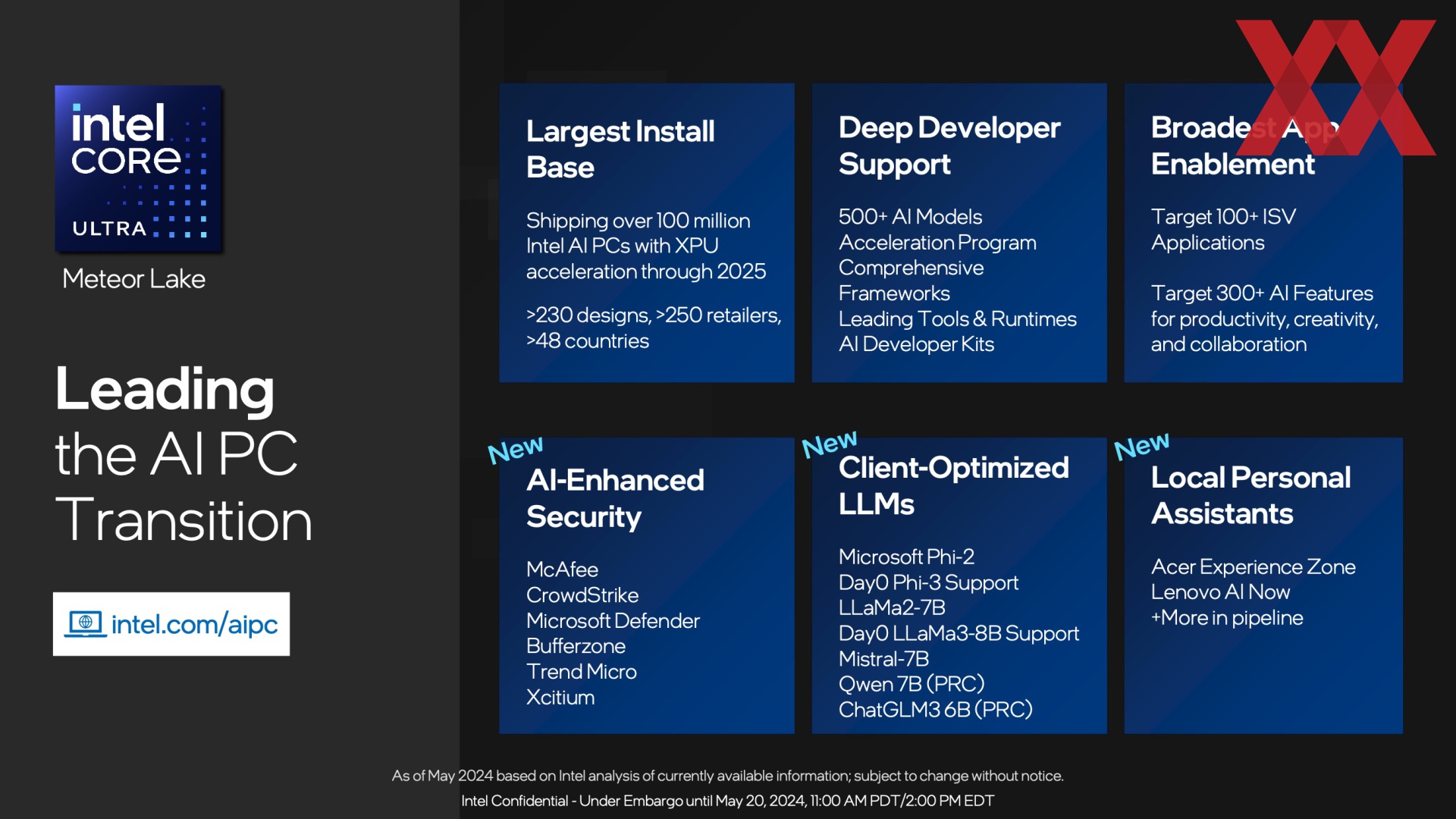The width and height of the screenshot is (1456, 819).
Task: Click the 'Intel Confidential - Under Embargo' footer line
Action: click(x=727, y=801)
